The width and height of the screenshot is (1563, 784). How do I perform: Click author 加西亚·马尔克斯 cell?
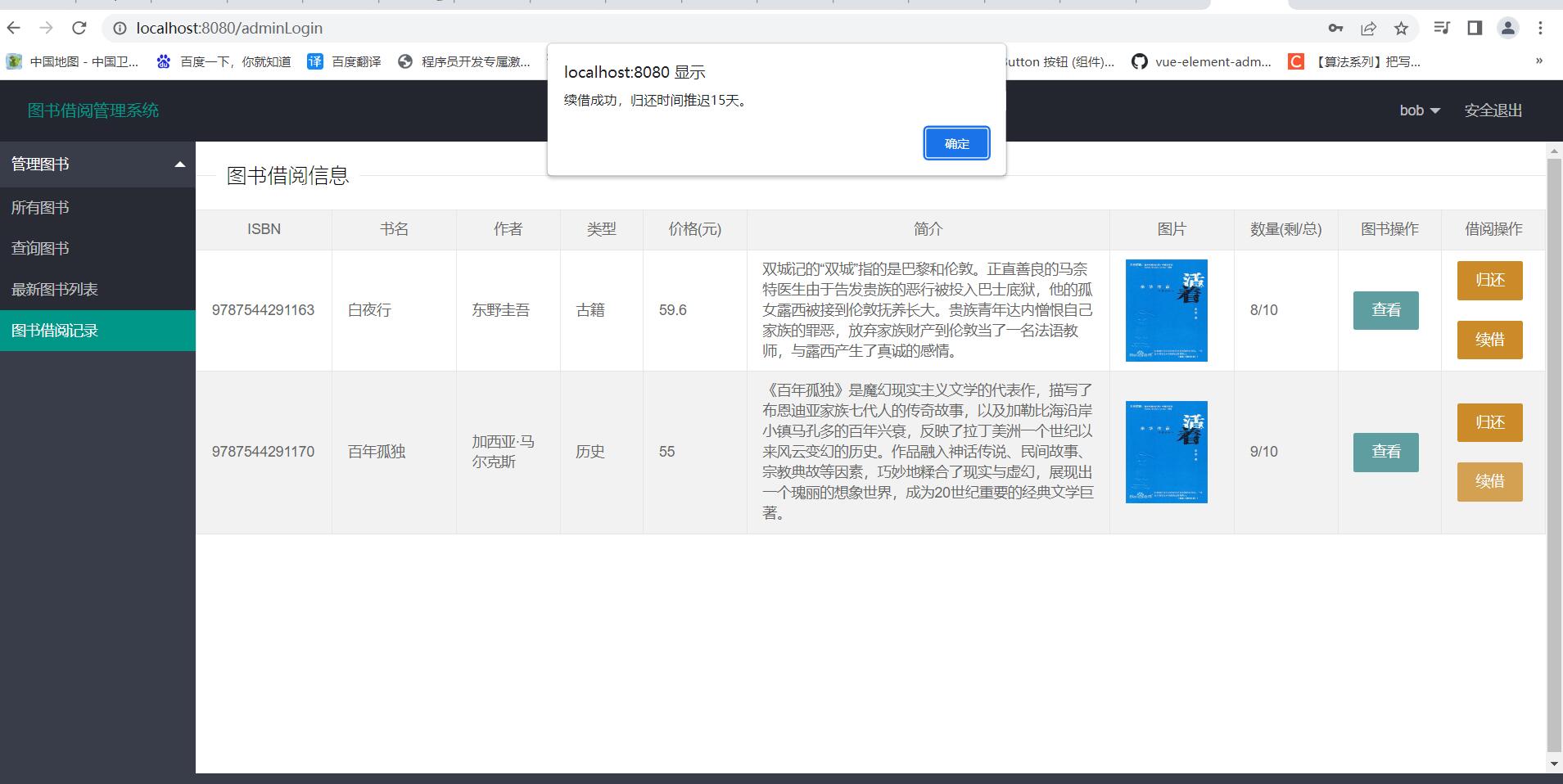(508, 452)
